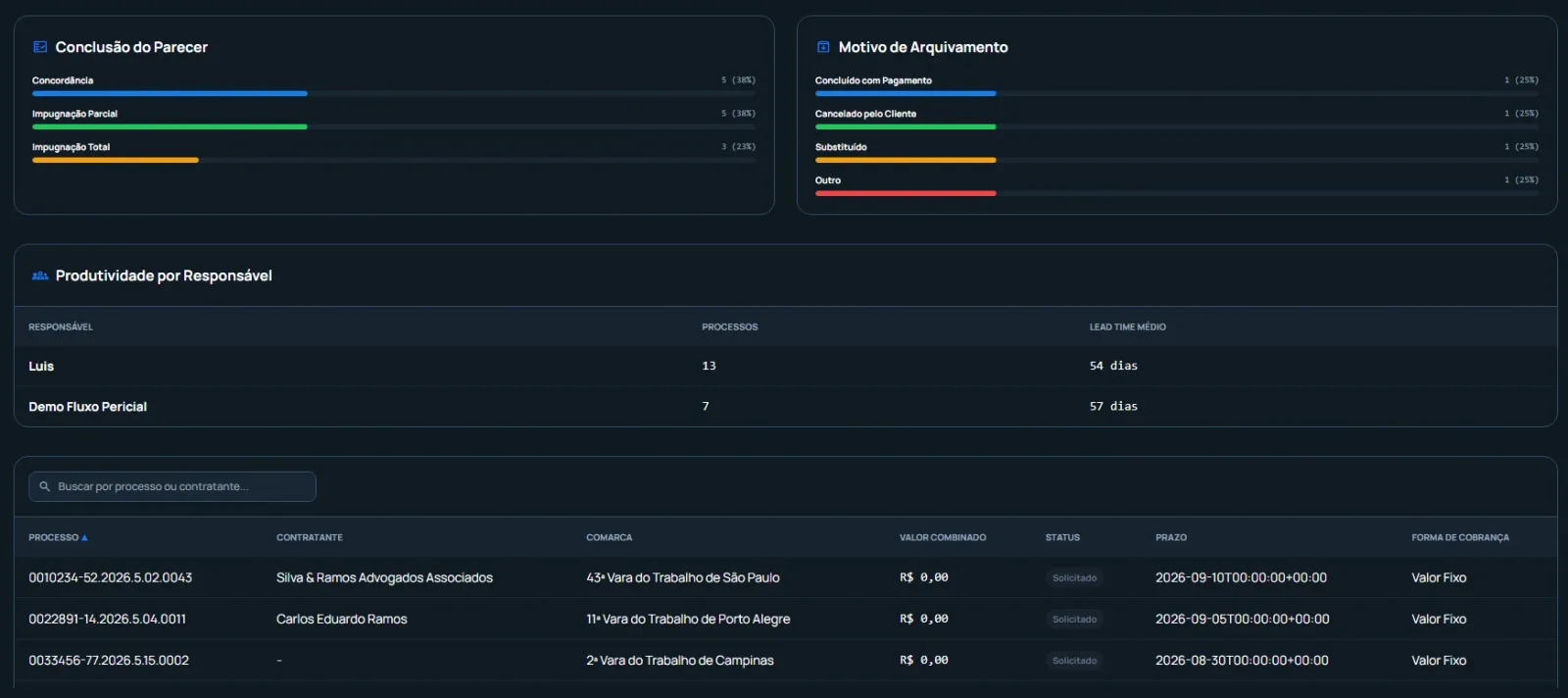
Task: Click Carlos Eduardo Ramos contratante cell
Action: 341,619
